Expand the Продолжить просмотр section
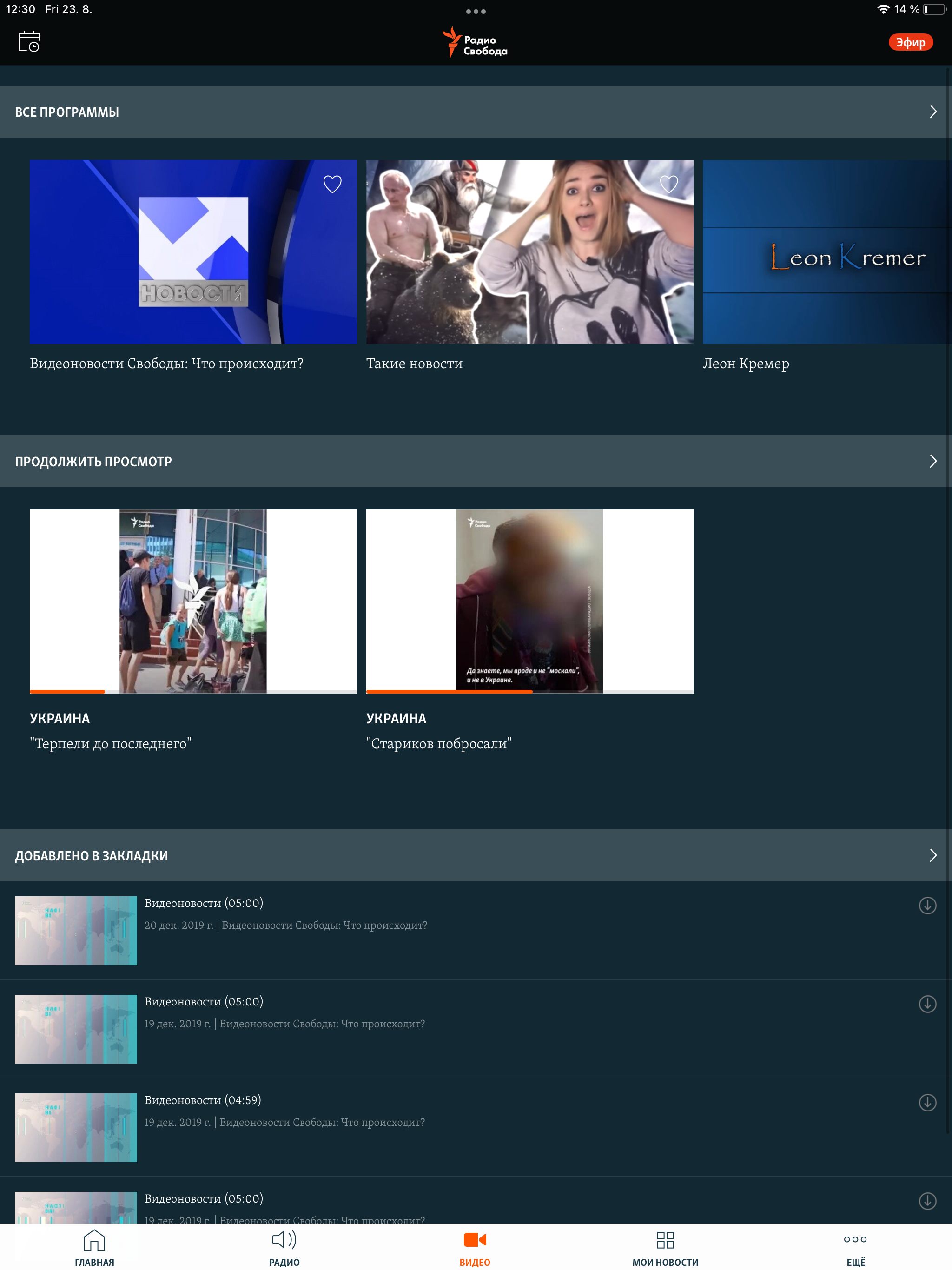 point(932,461)
